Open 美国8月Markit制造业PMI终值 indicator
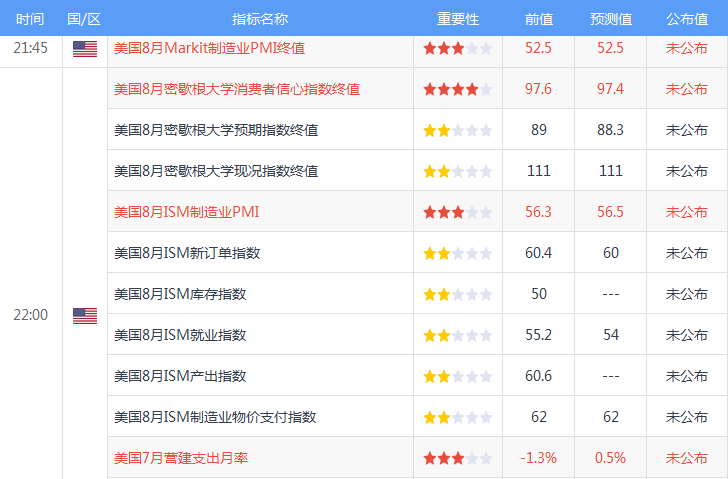The width and height of the screenshot is (728, 479). click(209, 48)
